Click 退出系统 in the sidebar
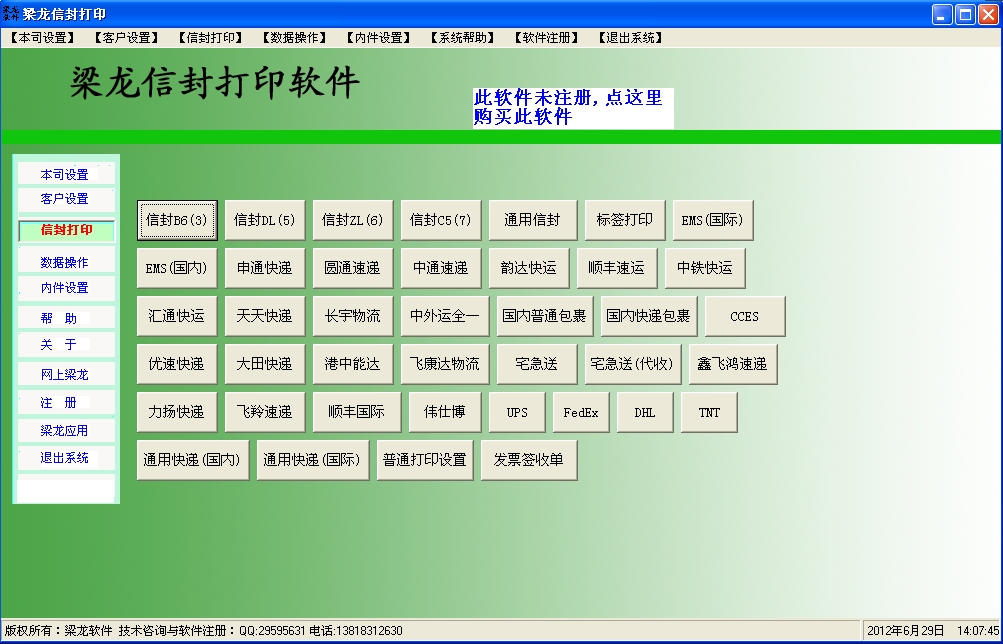The height and width of the screenshot is (644, 1003). [66, 458]
